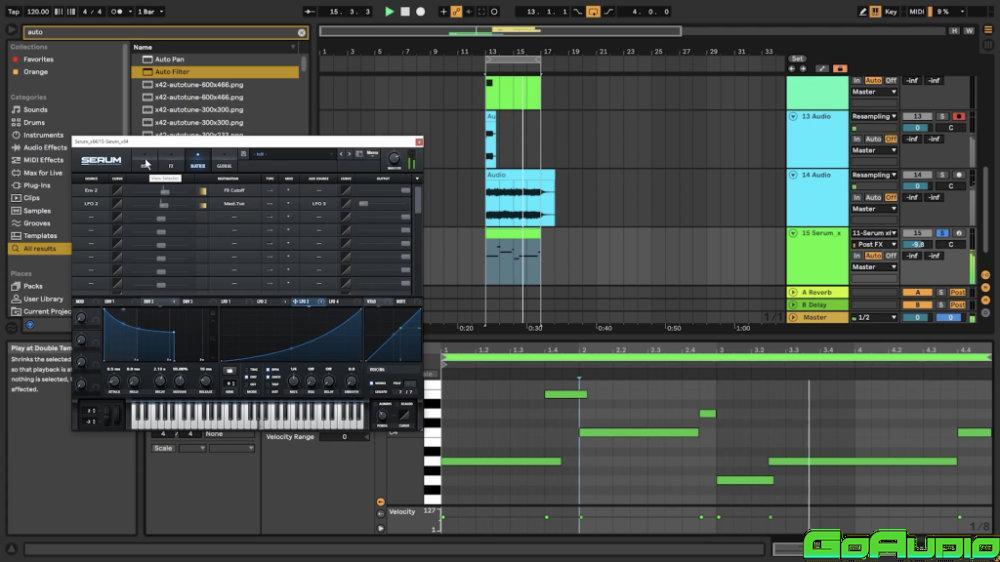Click the Tap tempo button
This screenshot has height=562, width=1000.
[13, 11]
